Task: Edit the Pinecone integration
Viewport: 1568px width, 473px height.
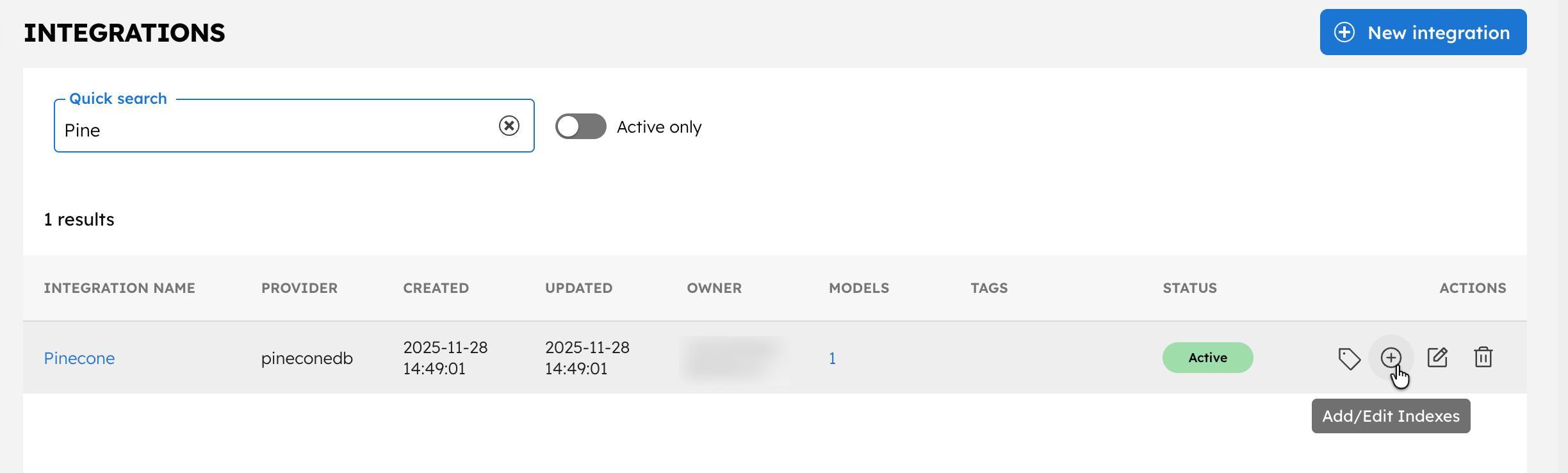Action: (1437, 358)
